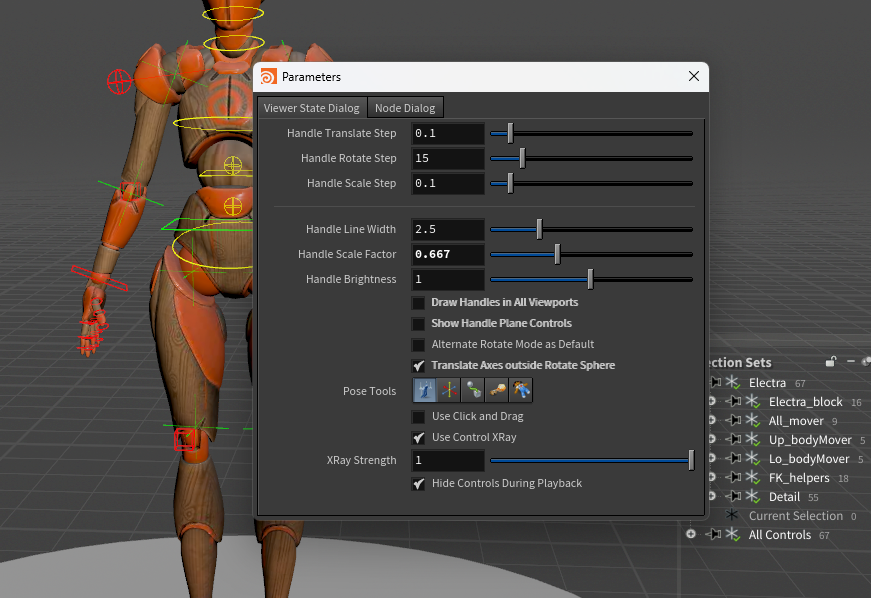Disable the Use Control XRay checkbox

tap(418, 438)
